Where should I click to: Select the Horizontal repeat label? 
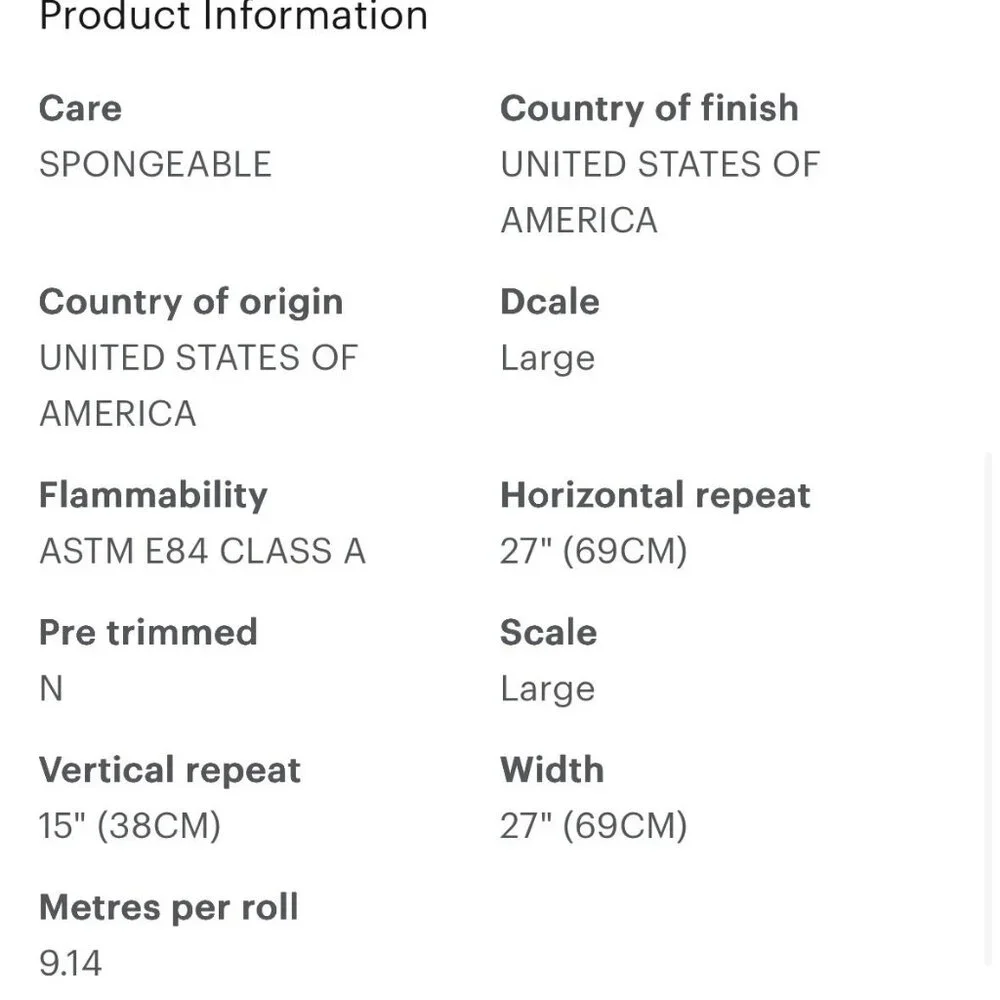click(x=655, y=496)
